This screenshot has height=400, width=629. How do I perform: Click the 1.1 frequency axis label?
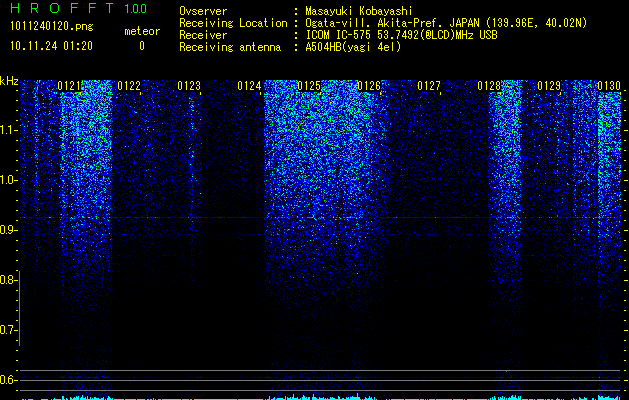pyautogui.click(x=7, y=130)
